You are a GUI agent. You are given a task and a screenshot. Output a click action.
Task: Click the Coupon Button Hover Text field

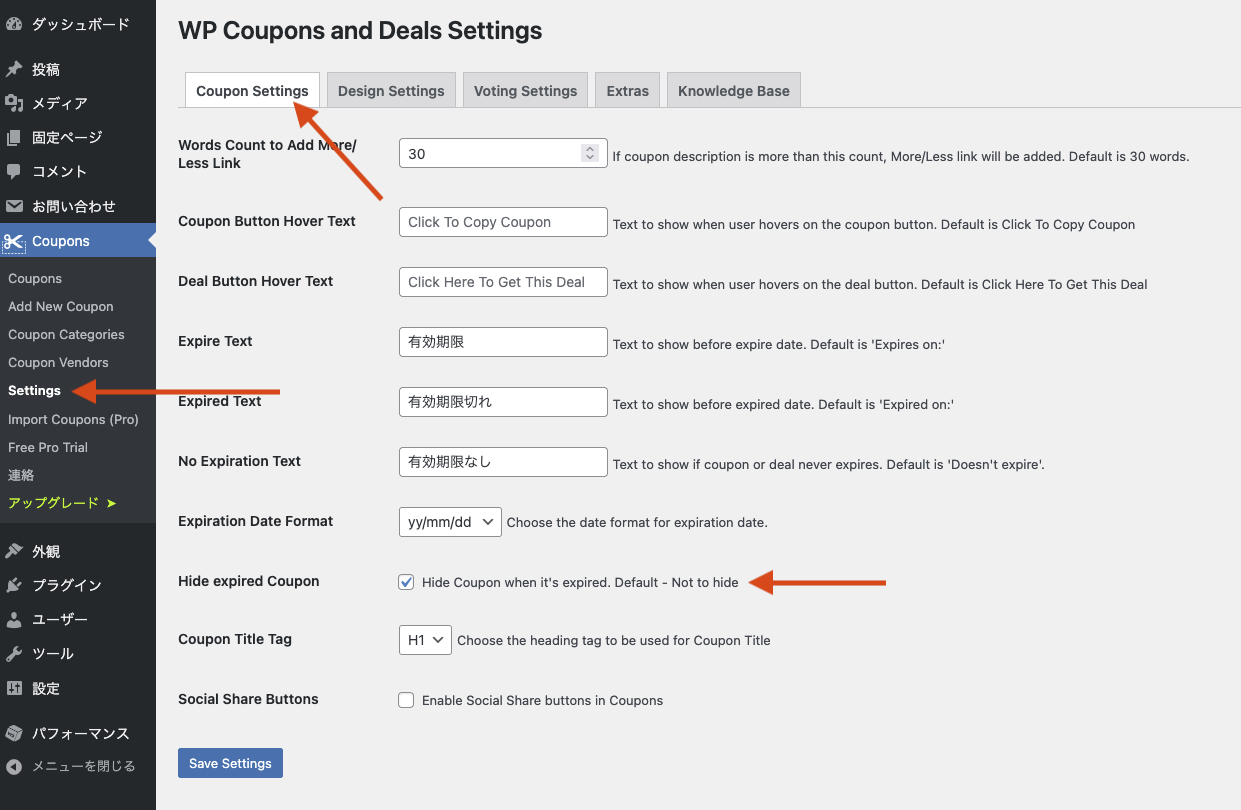point(503,222)
